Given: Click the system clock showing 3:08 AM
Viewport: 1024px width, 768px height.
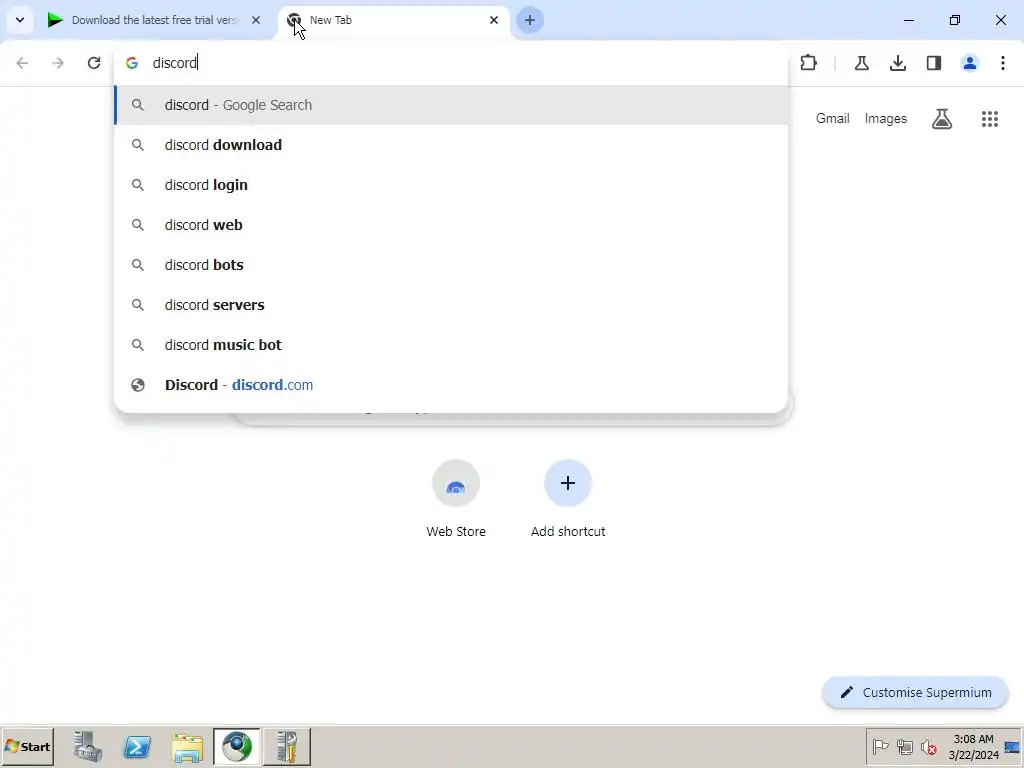Looking at the screenshot, I should tap(973, 746).
